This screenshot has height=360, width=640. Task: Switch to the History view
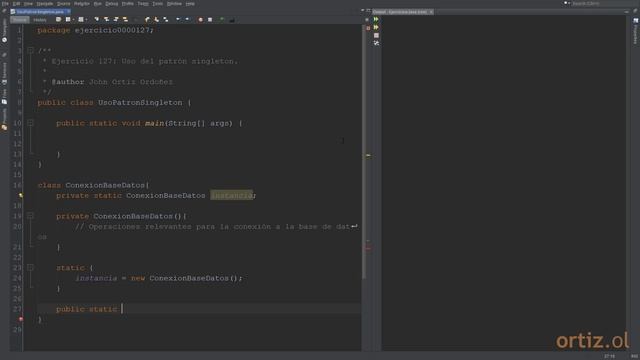(40, 20)
